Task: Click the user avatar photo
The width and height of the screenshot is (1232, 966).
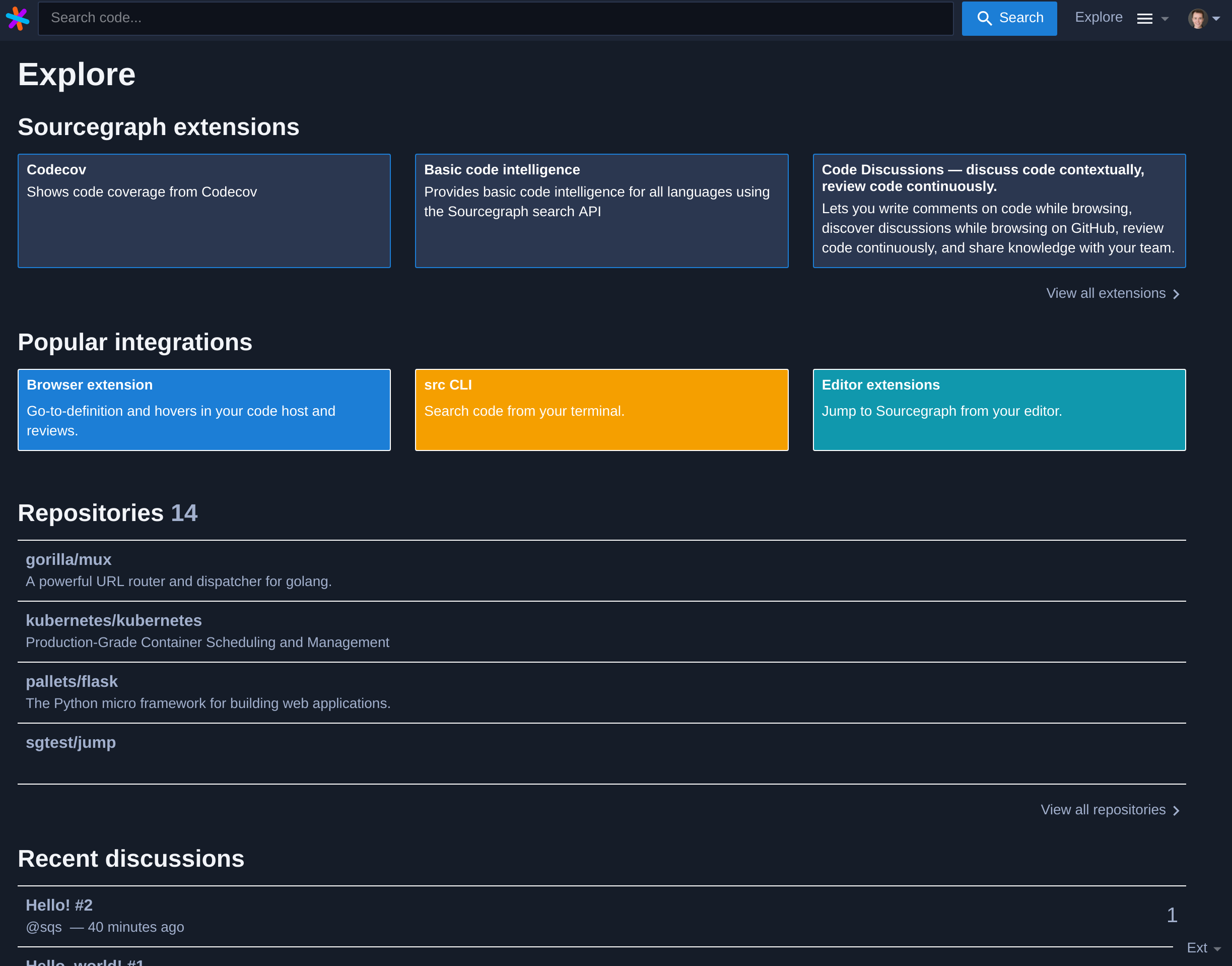Action: 1200,18
